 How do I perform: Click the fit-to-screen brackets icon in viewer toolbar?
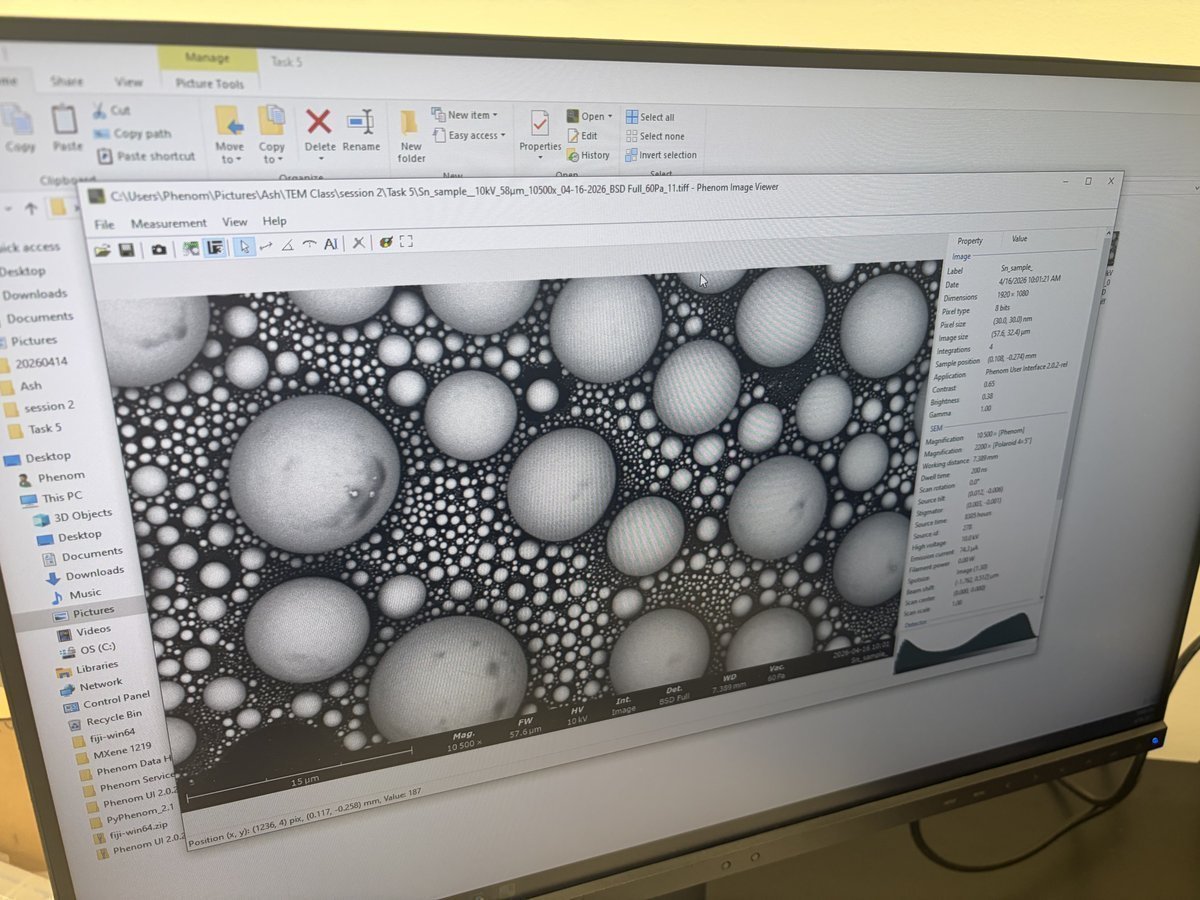pyautogui.click(x=406, y=242)
